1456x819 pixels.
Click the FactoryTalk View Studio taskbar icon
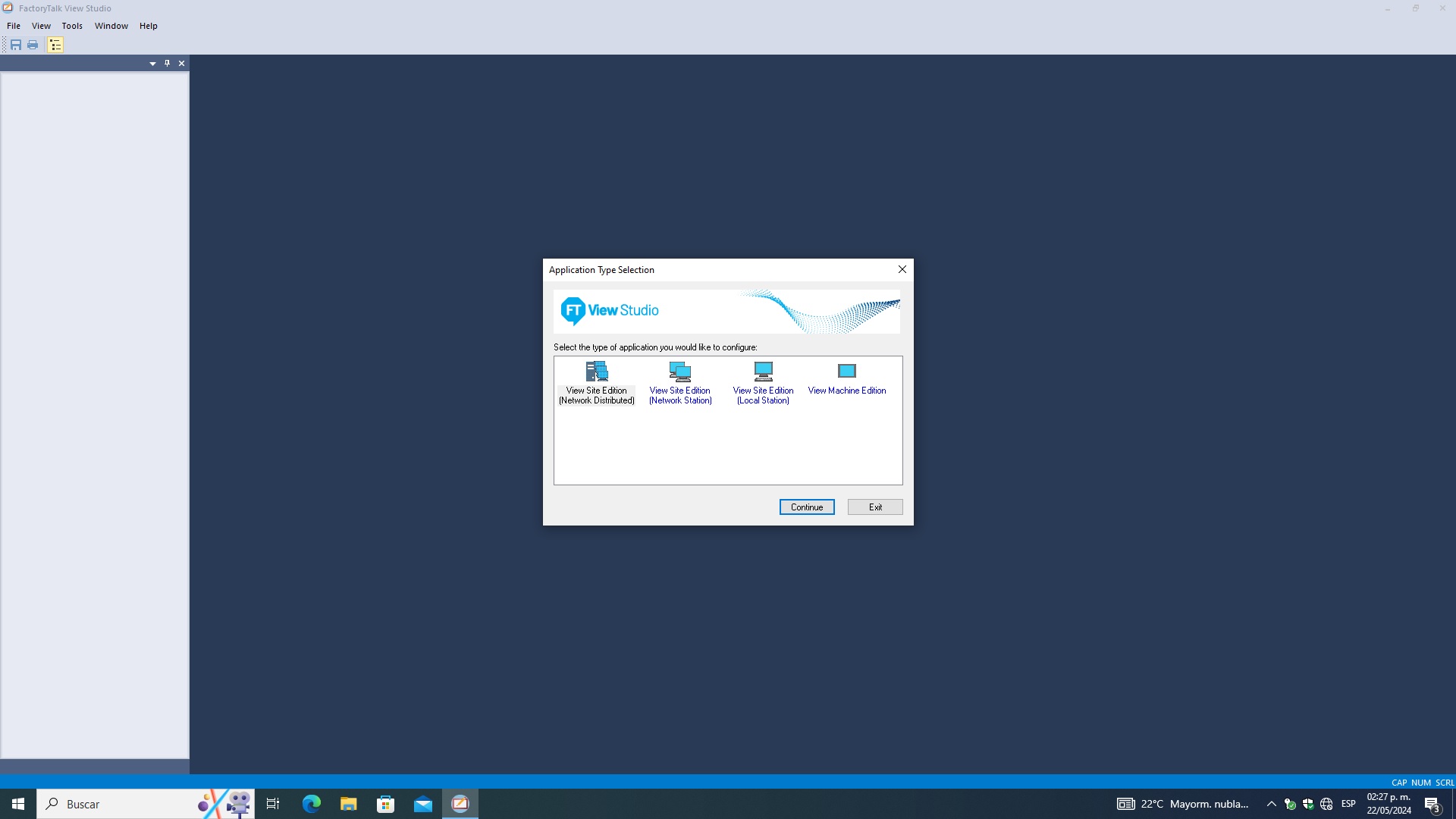pos(460,804)
